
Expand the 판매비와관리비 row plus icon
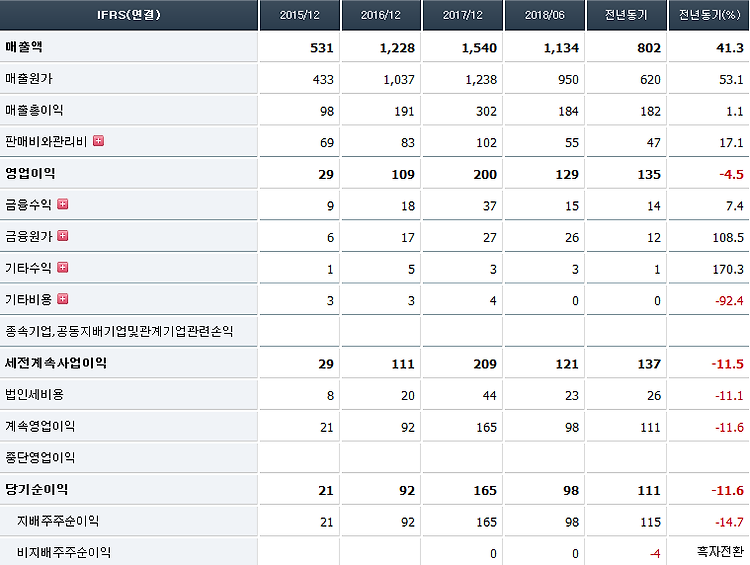(x=99, y=141)
